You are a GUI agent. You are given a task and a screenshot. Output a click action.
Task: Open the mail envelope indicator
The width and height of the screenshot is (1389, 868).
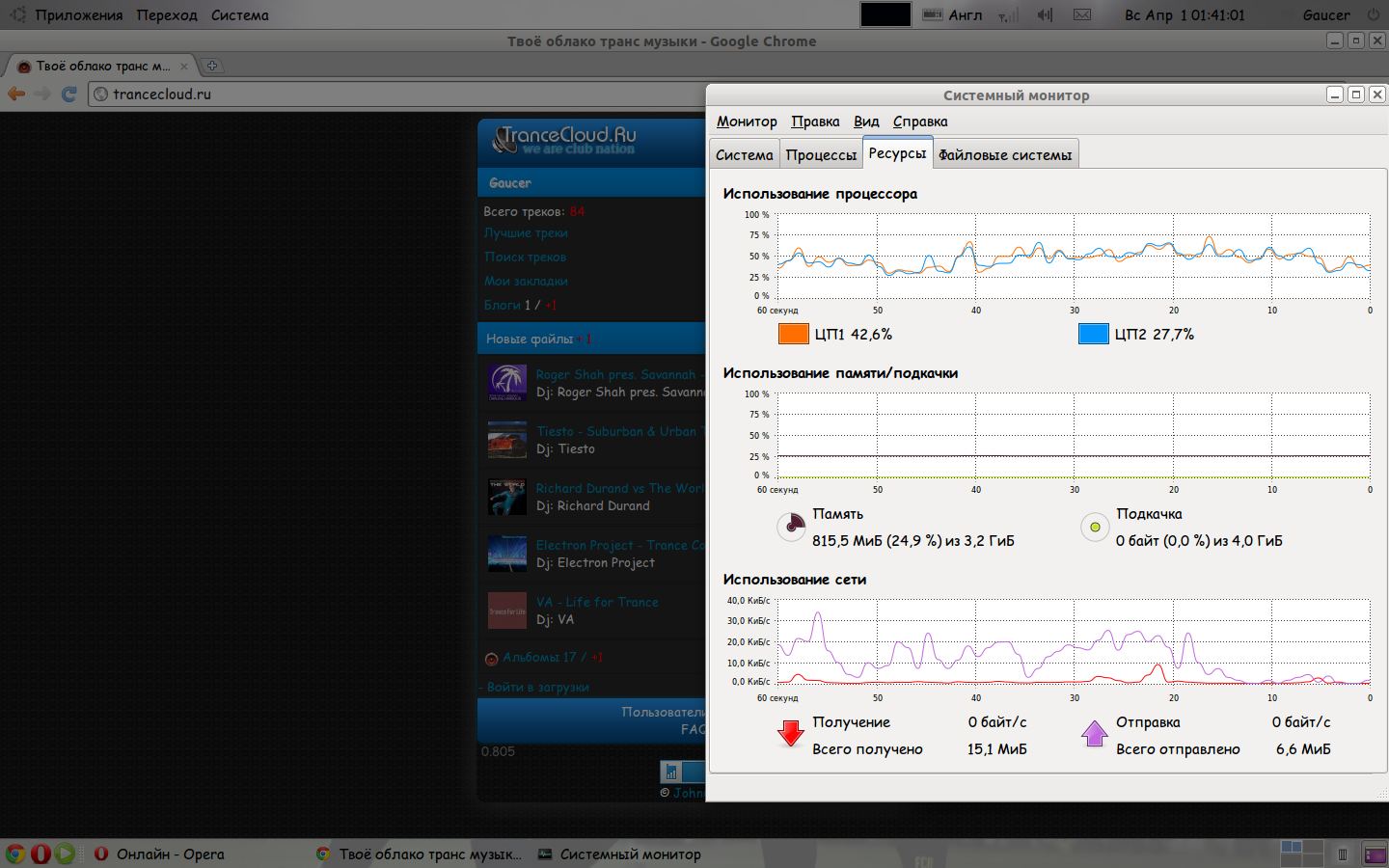click(x=1082, y=14)
